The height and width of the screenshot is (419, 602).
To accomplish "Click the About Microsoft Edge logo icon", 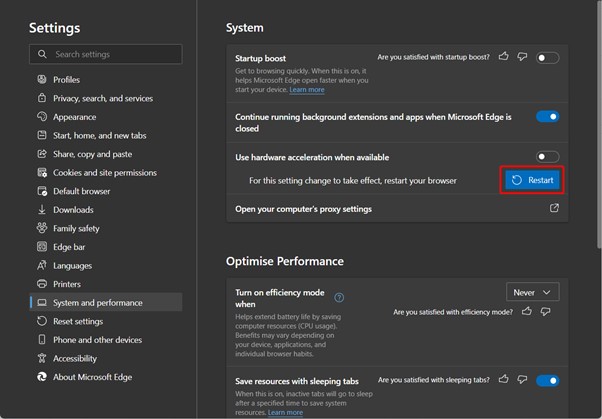I will coord(42,377).
